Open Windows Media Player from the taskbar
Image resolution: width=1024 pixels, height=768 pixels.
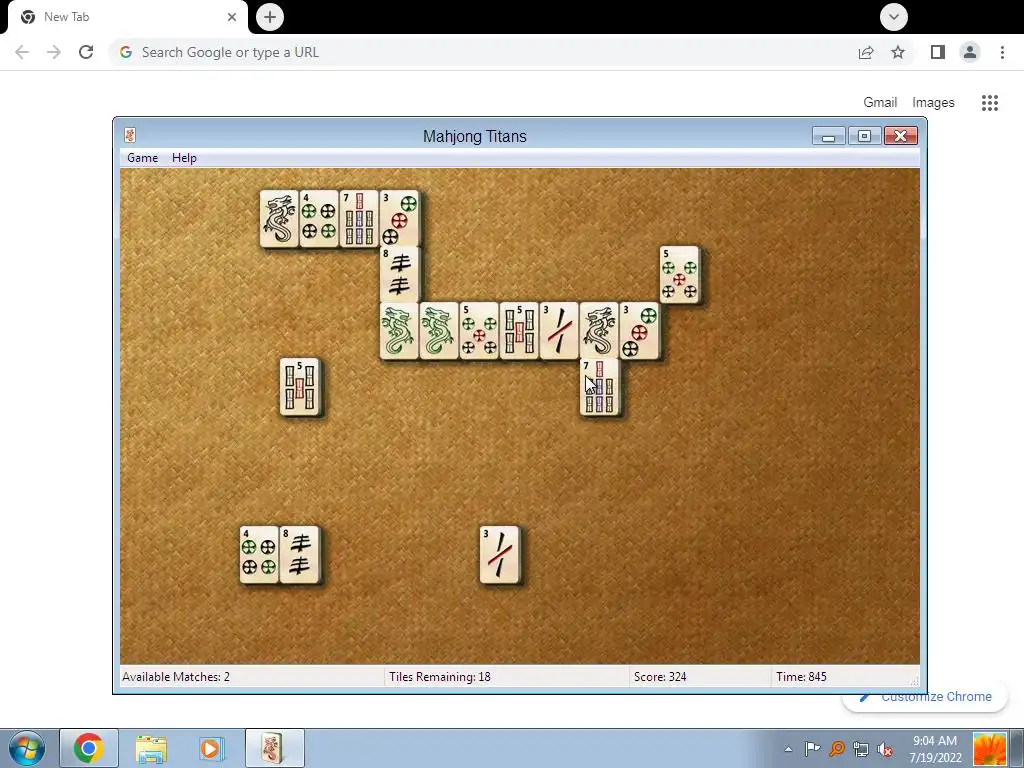click(212, 748)
